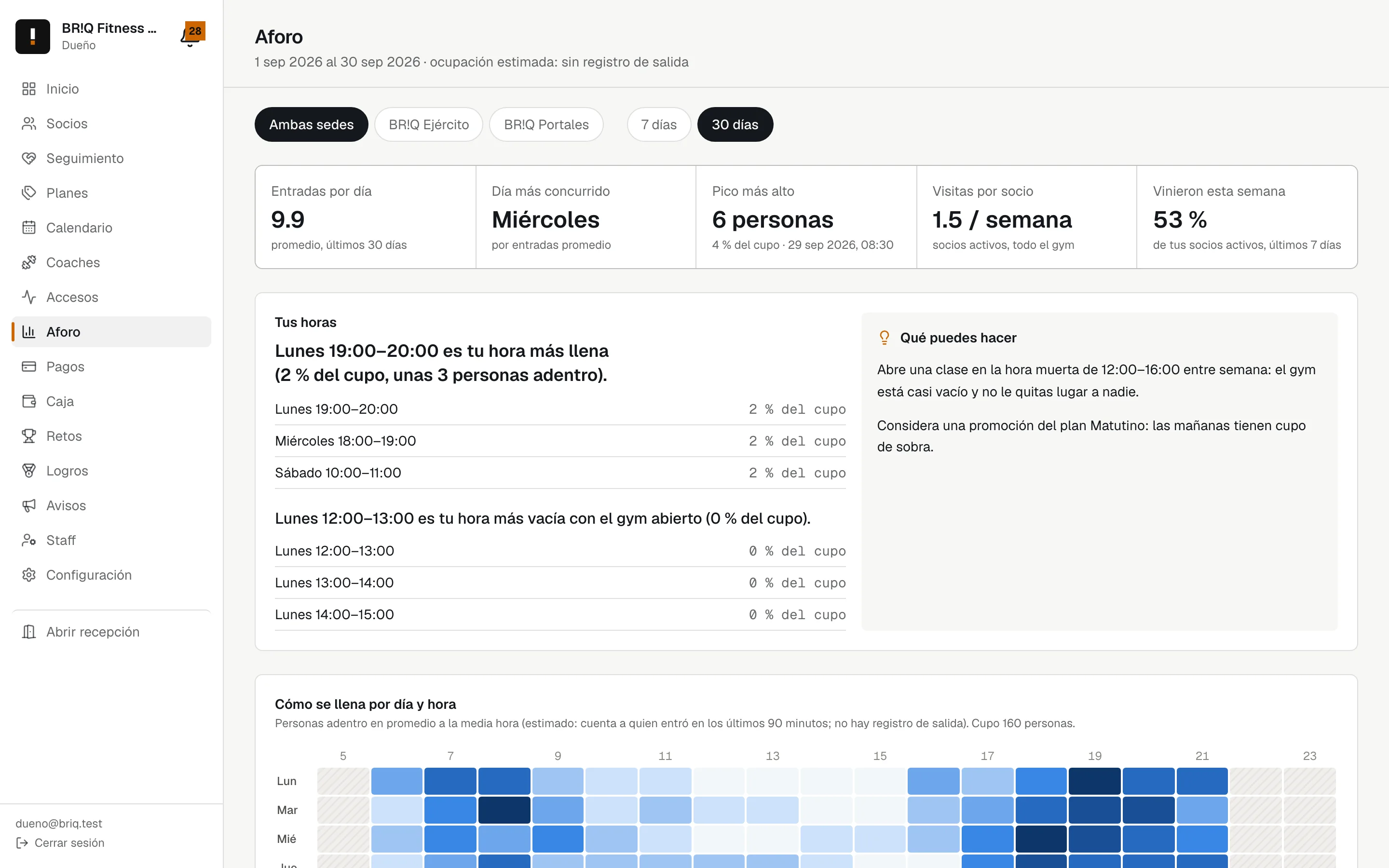Filter by BR!Q Portales location
The width and height of the screenshot is (1389, 868).
click(546, 124)
